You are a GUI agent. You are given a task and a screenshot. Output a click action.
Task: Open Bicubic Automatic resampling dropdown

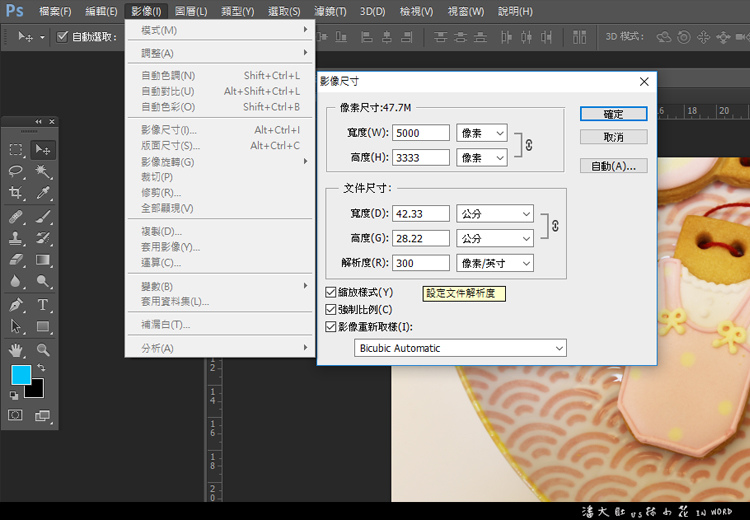pyautogui.click(x=460, y=348)
